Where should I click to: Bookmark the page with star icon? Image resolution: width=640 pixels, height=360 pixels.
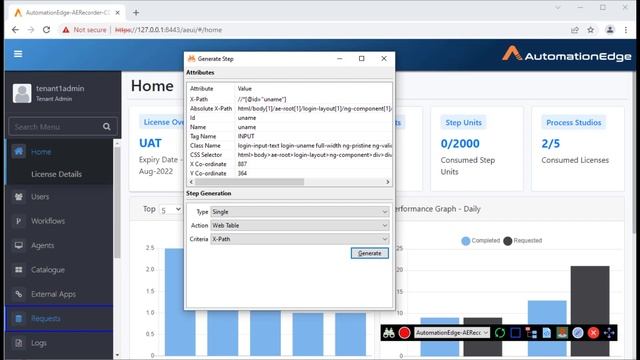click(591, 30)
